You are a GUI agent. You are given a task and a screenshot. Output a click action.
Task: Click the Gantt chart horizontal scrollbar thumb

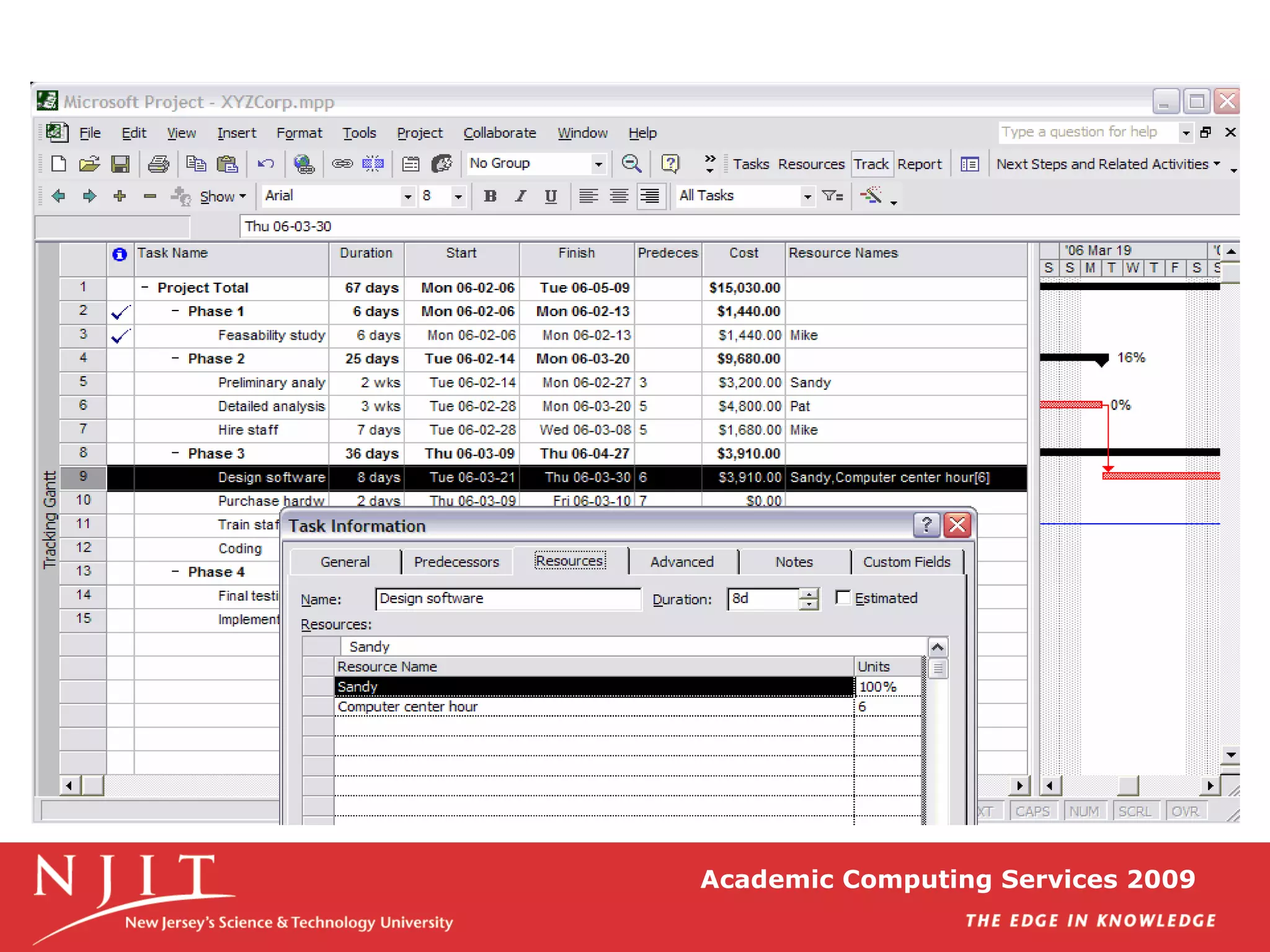[x=1128, y=786]
